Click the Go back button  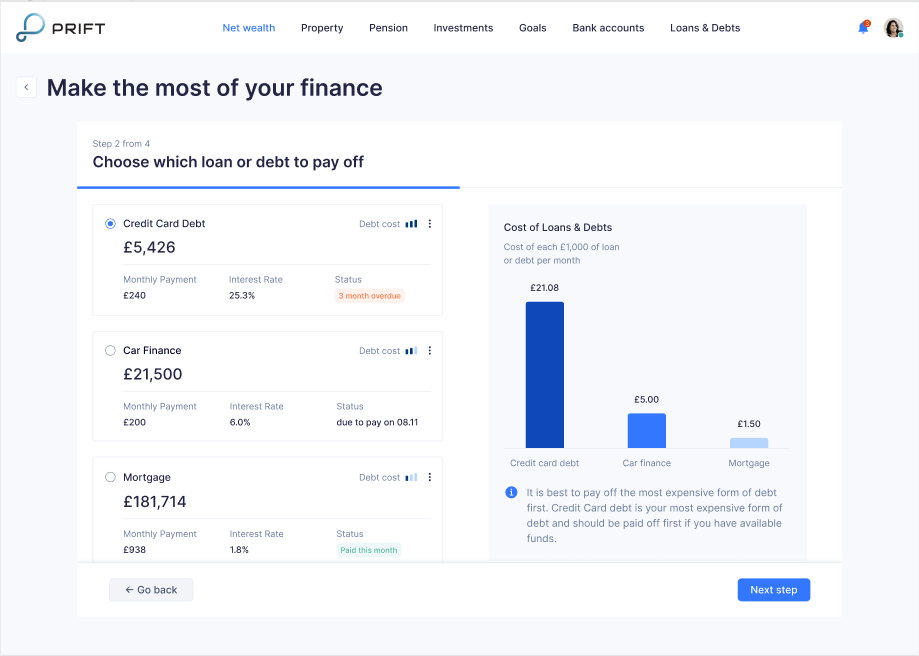tap(151, 590)
